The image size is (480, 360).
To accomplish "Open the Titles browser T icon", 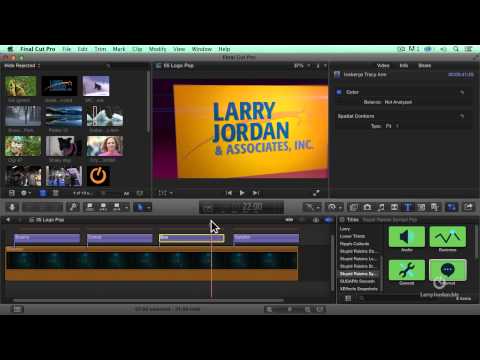I will point(407,207).
